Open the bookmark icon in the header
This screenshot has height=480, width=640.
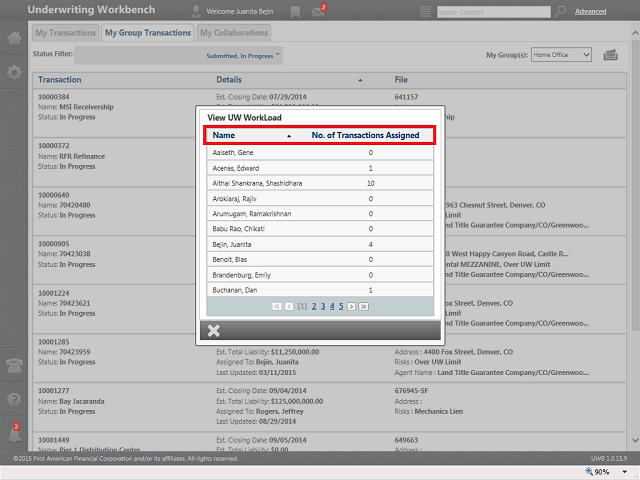pyautogui.click(x=295, y=12)
